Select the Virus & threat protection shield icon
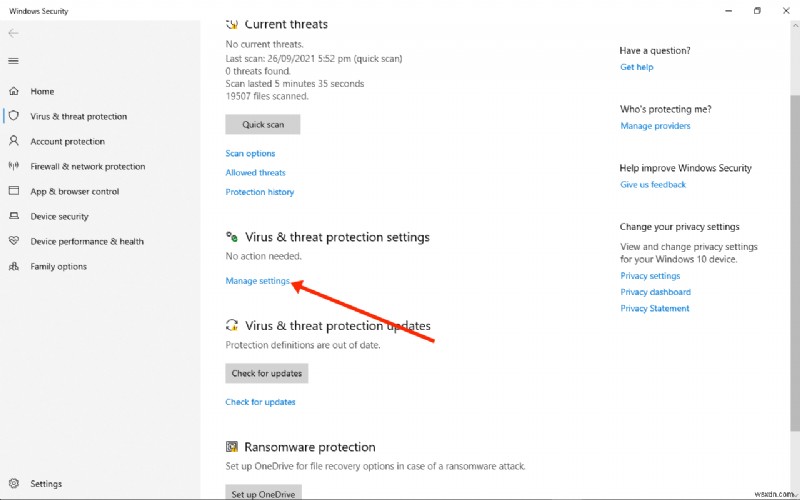 14,116
